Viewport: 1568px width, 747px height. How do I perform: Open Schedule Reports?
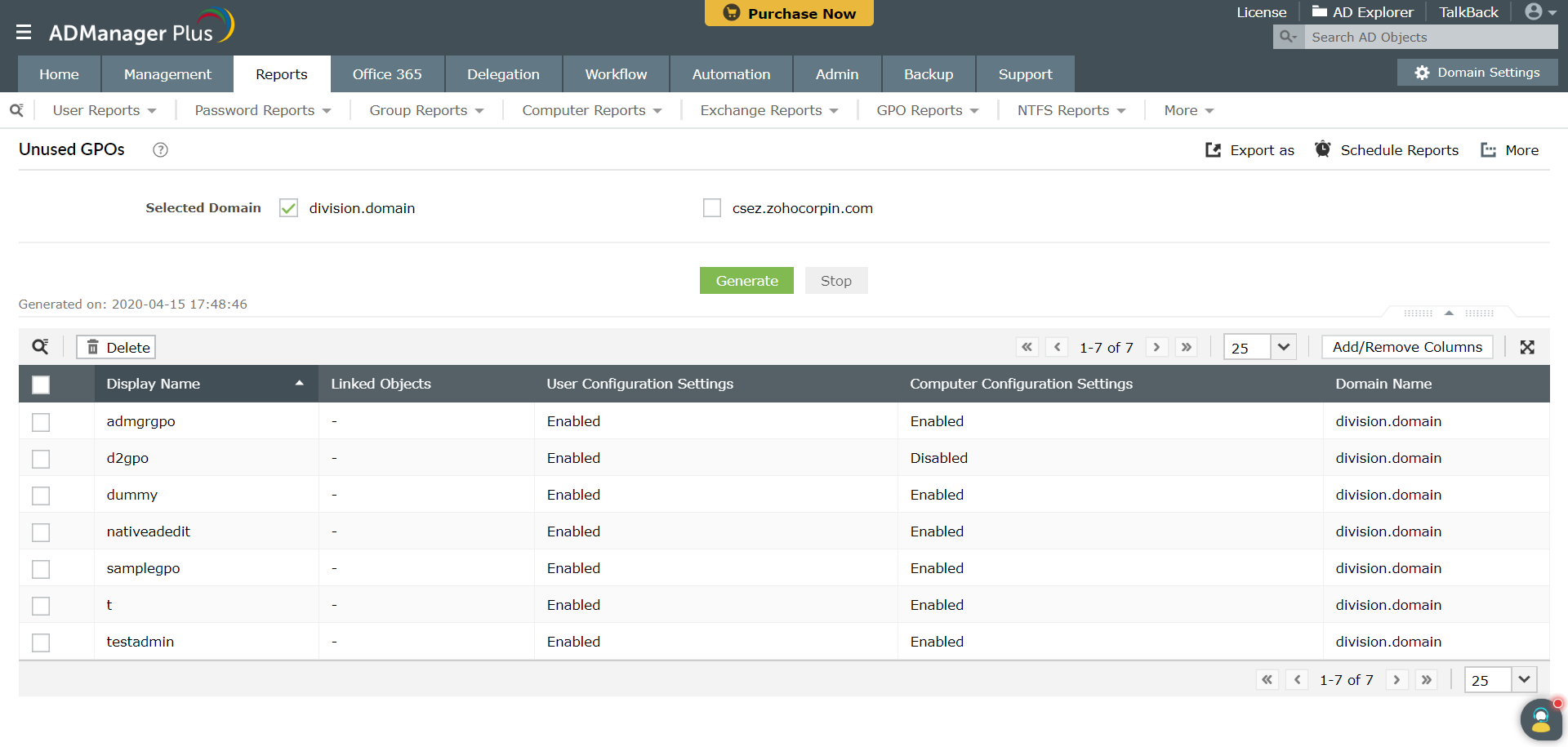[1387, 150]
